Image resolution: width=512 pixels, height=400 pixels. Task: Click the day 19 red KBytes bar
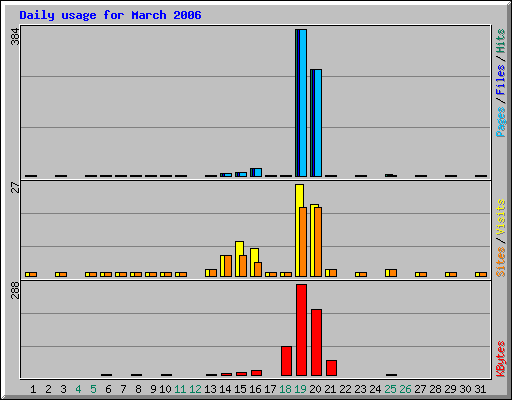tap(301, 330)
